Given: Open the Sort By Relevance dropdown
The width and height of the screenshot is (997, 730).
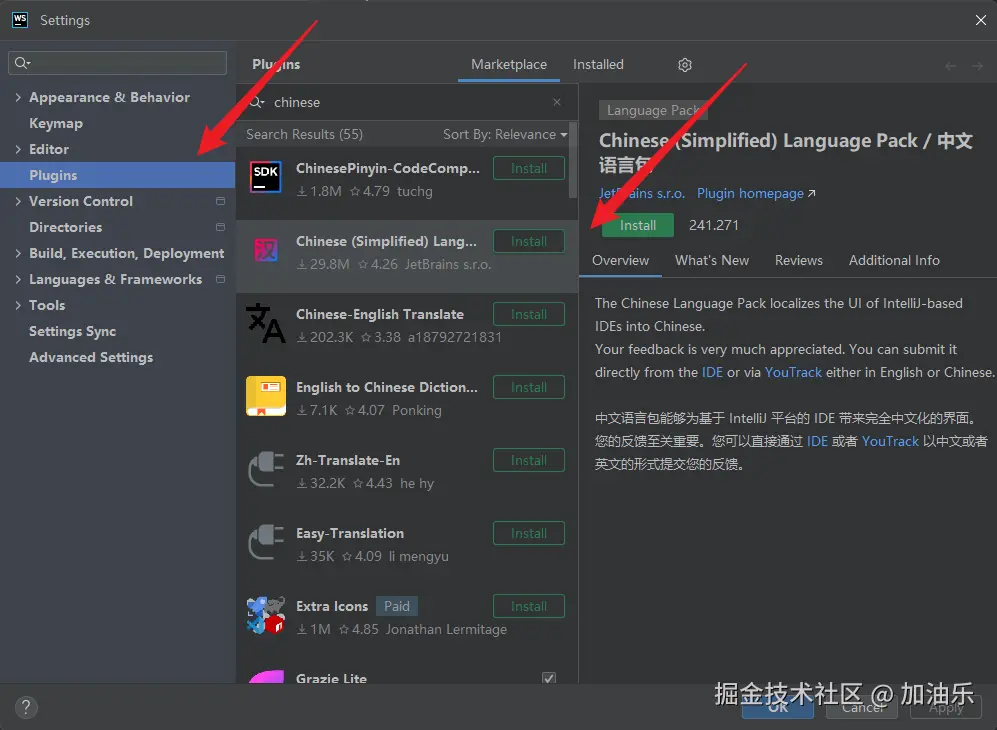Looking at the screenshot, I should click(505, 134).
